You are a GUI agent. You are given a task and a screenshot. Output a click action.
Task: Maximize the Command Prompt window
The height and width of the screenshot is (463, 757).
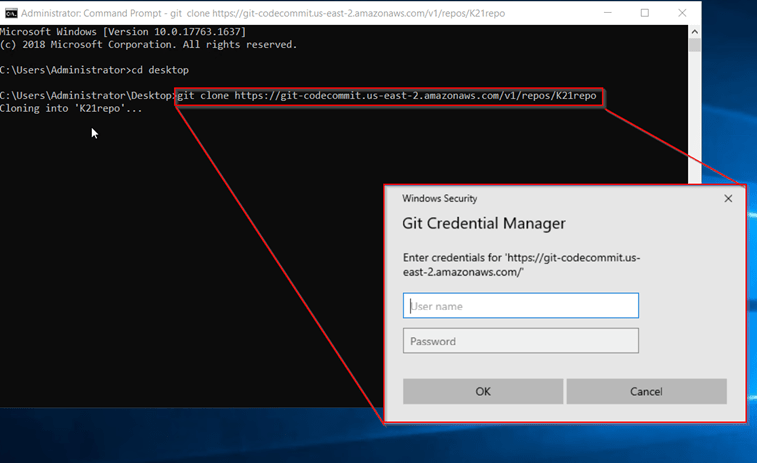(645, 13)
